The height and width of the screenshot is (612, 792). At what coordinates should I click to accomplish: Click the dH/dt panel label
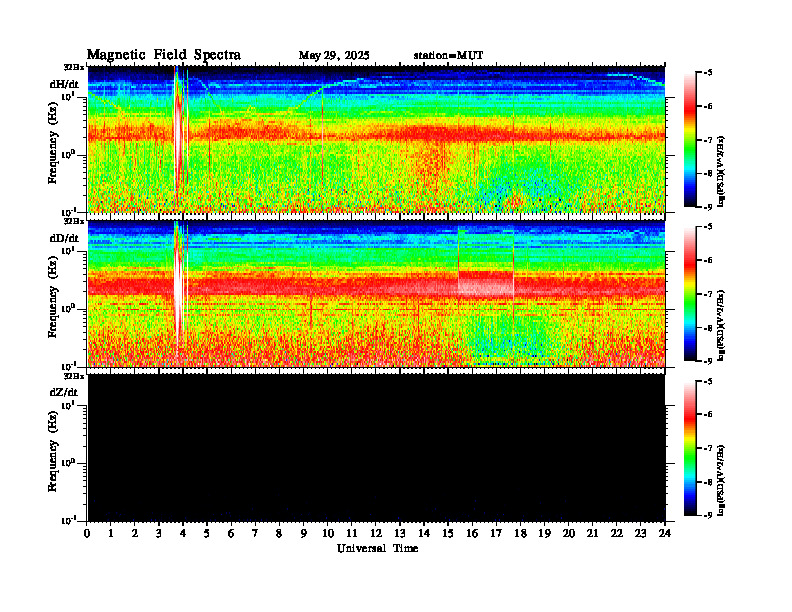tap(64, 84)
